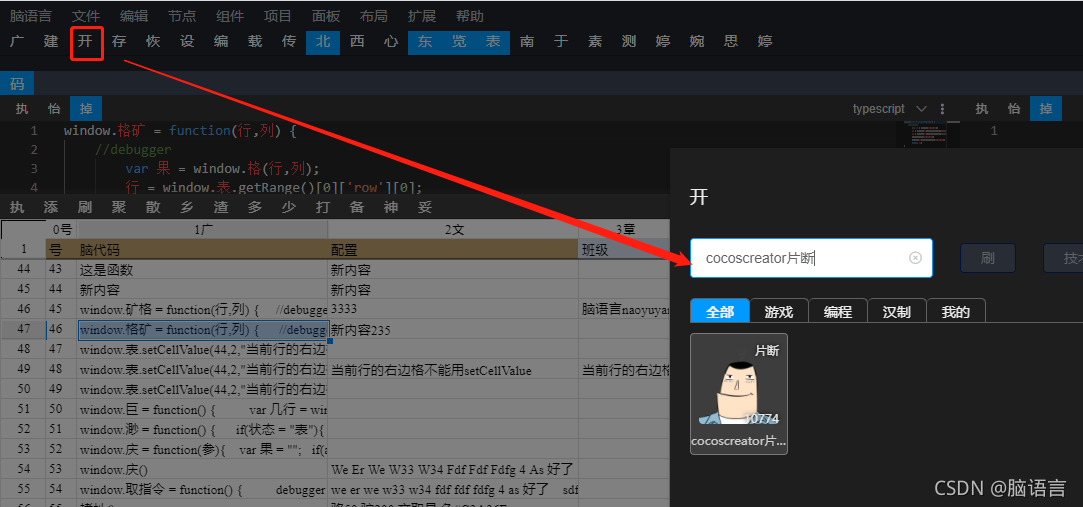Viewport: 1083px width, 507px height.
Task: Click 神 in the table toolbar
Action: [x=391, y=207]
